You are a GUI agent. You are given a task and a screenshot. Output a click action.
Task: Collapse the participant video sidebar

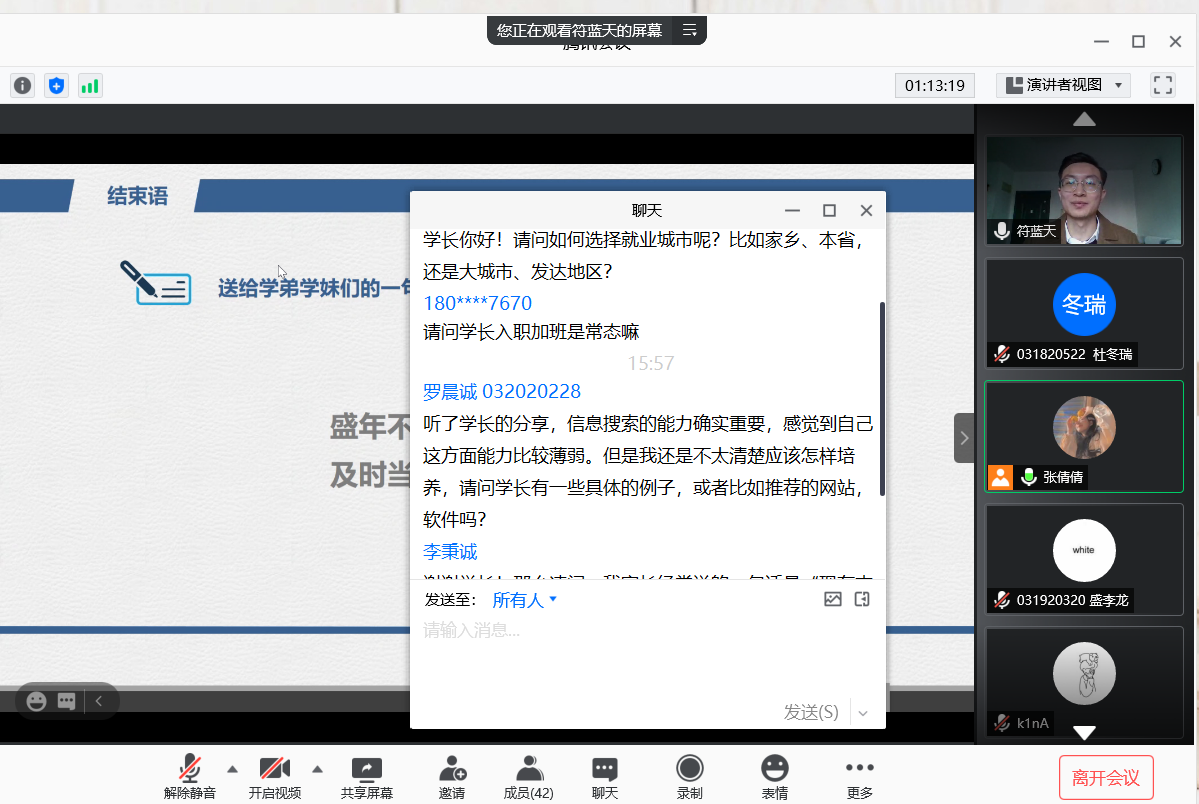tap(964, 438)
